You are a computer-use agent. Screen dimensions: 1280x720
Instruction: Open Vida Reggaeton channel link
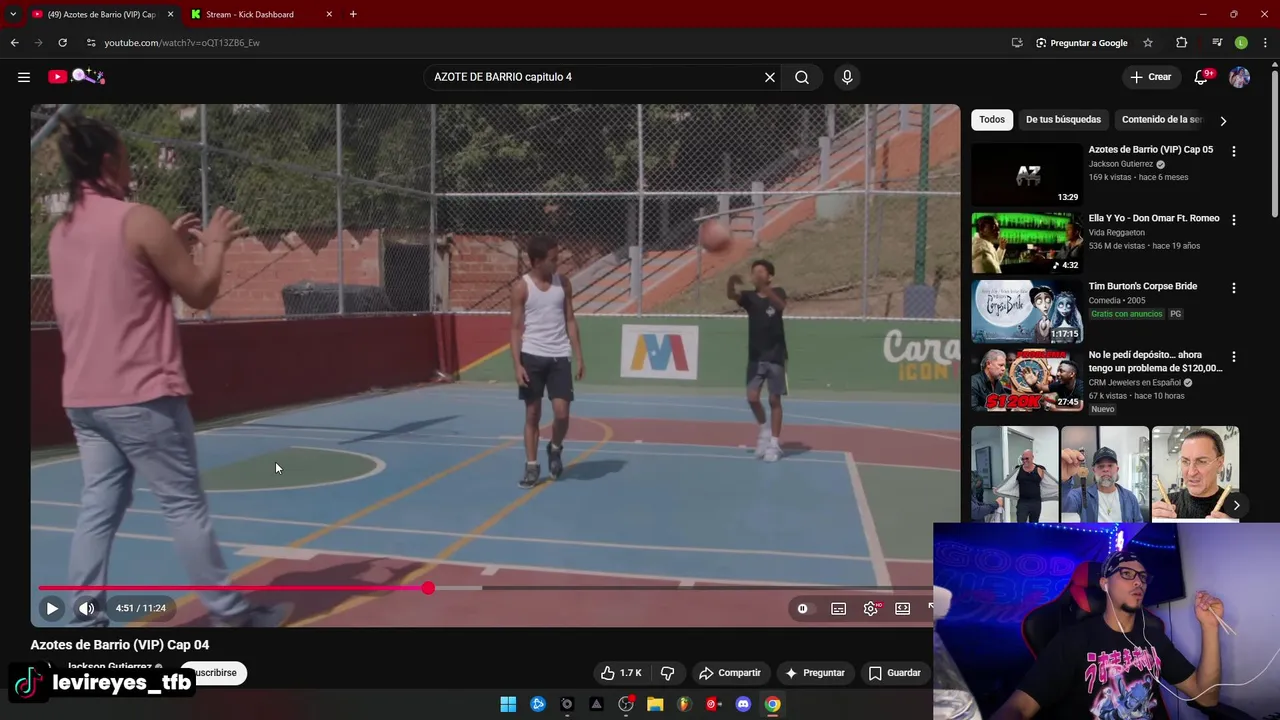tap(1117, 233)
